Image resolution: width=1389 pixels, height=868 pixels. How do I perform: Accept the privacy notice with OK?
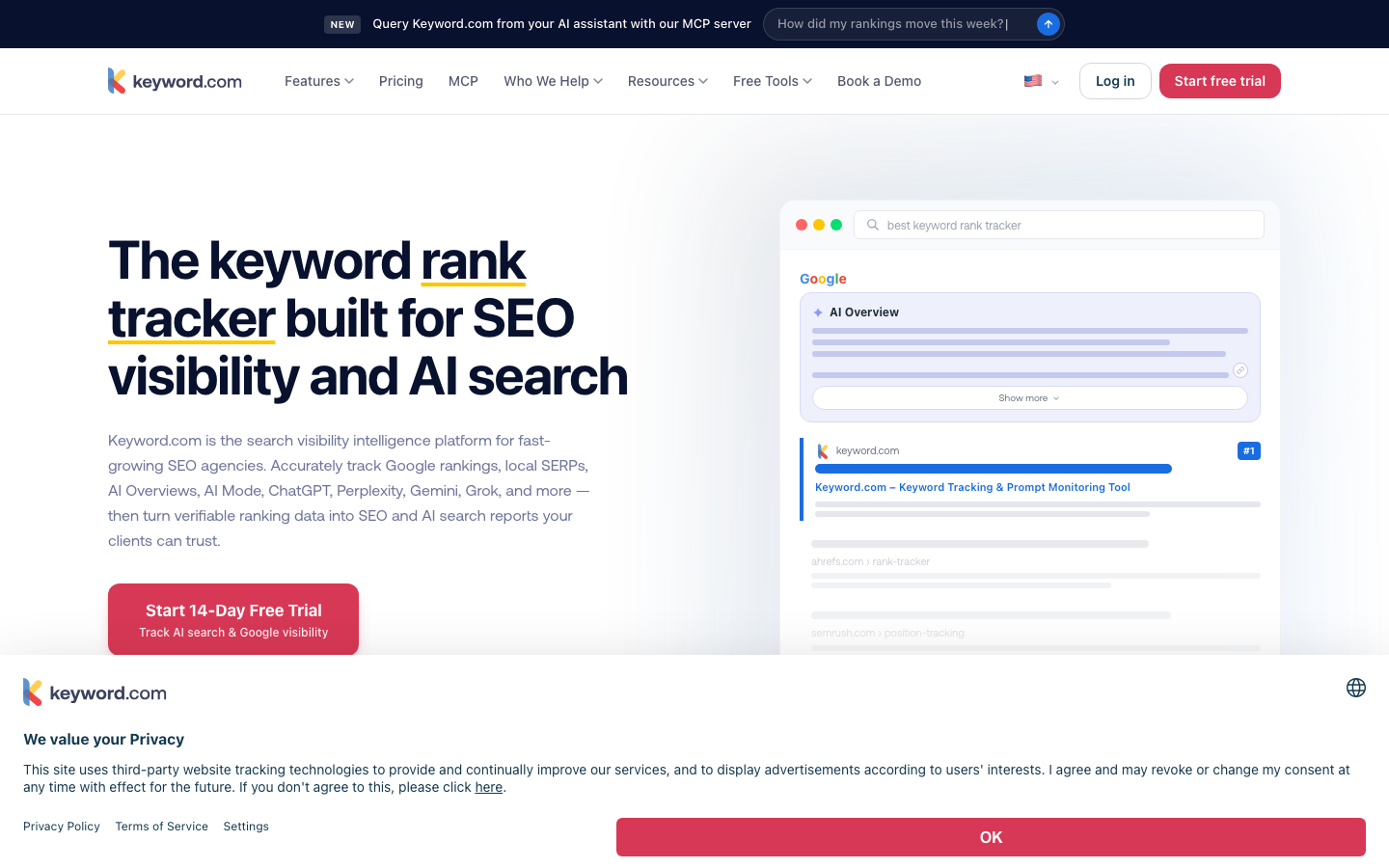coord(991,837)
